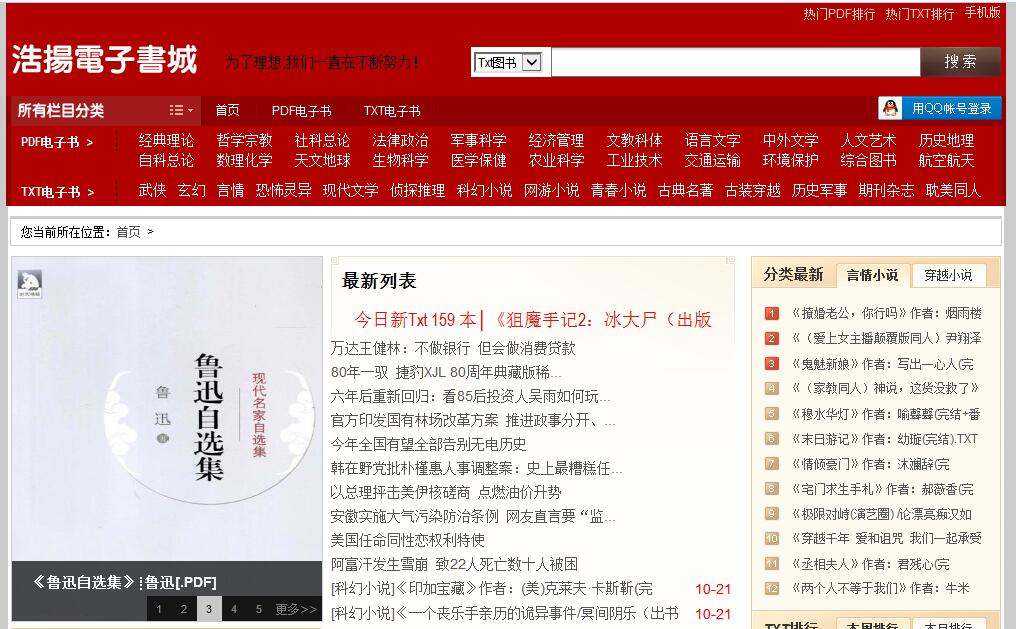1016x629 pixels.
Task: Open the 玄幻 TXT category
Action: pos(191,190)
